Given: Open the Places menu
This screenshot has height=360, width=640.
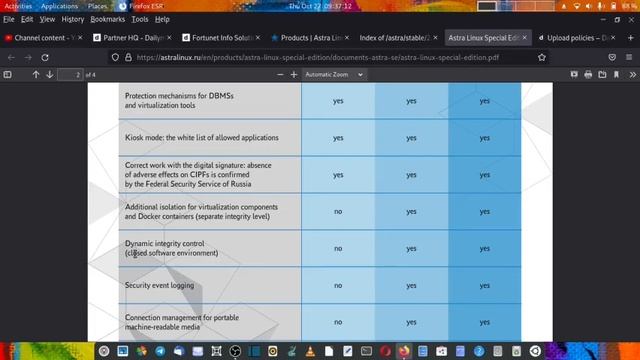Looking at the screenshot, I should (x=97, y=6).
